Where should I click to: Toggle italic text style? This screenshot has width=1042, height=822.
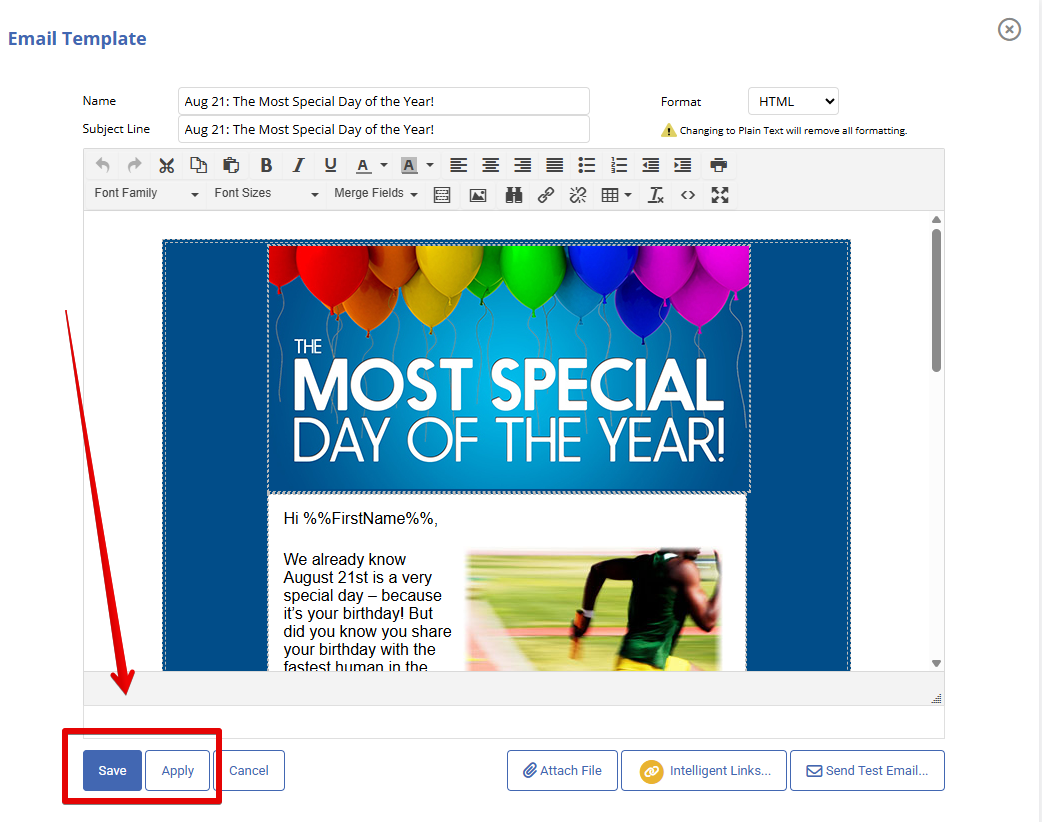(x=298, y=165)
